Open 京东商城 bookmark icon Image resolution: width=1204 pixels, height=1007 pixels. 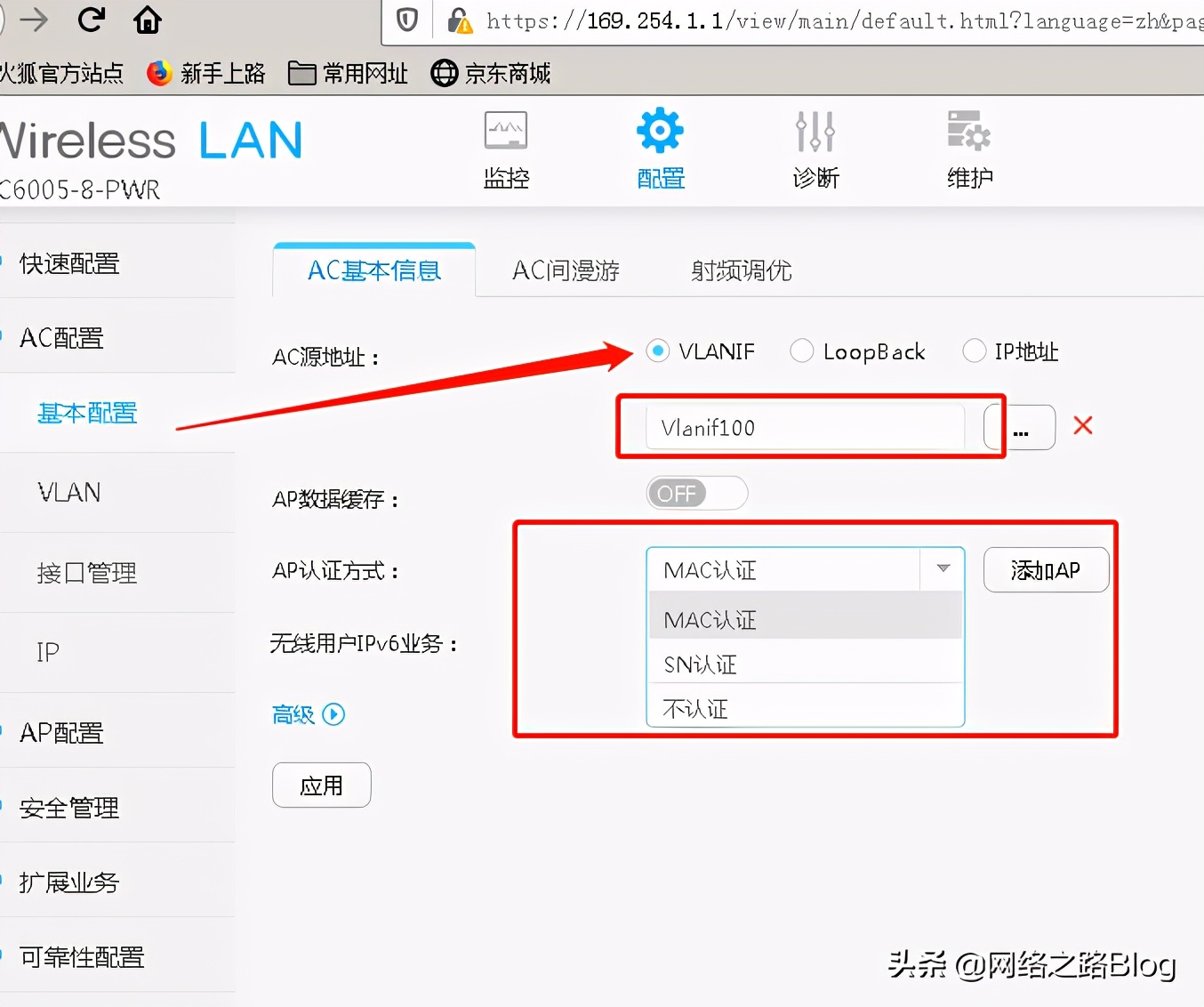click(443, 73)
